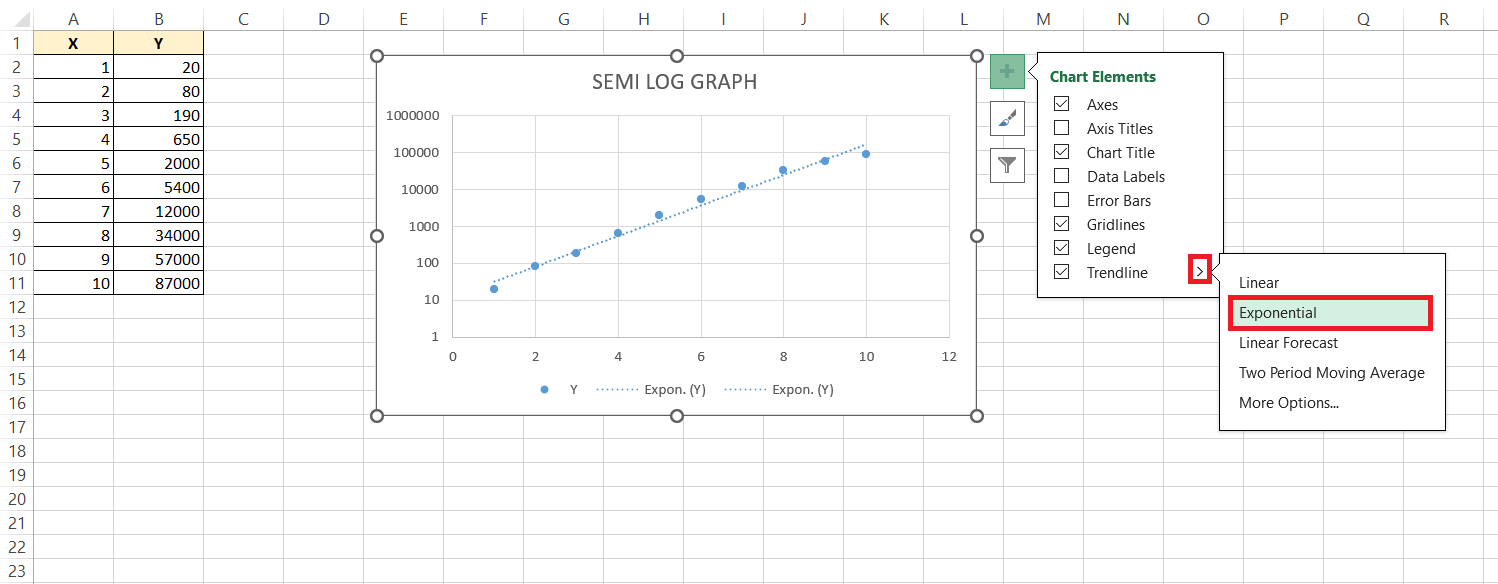The image size is (1498, 584).
Task: Select cell containing value 57000
Action: pos(158,259)
